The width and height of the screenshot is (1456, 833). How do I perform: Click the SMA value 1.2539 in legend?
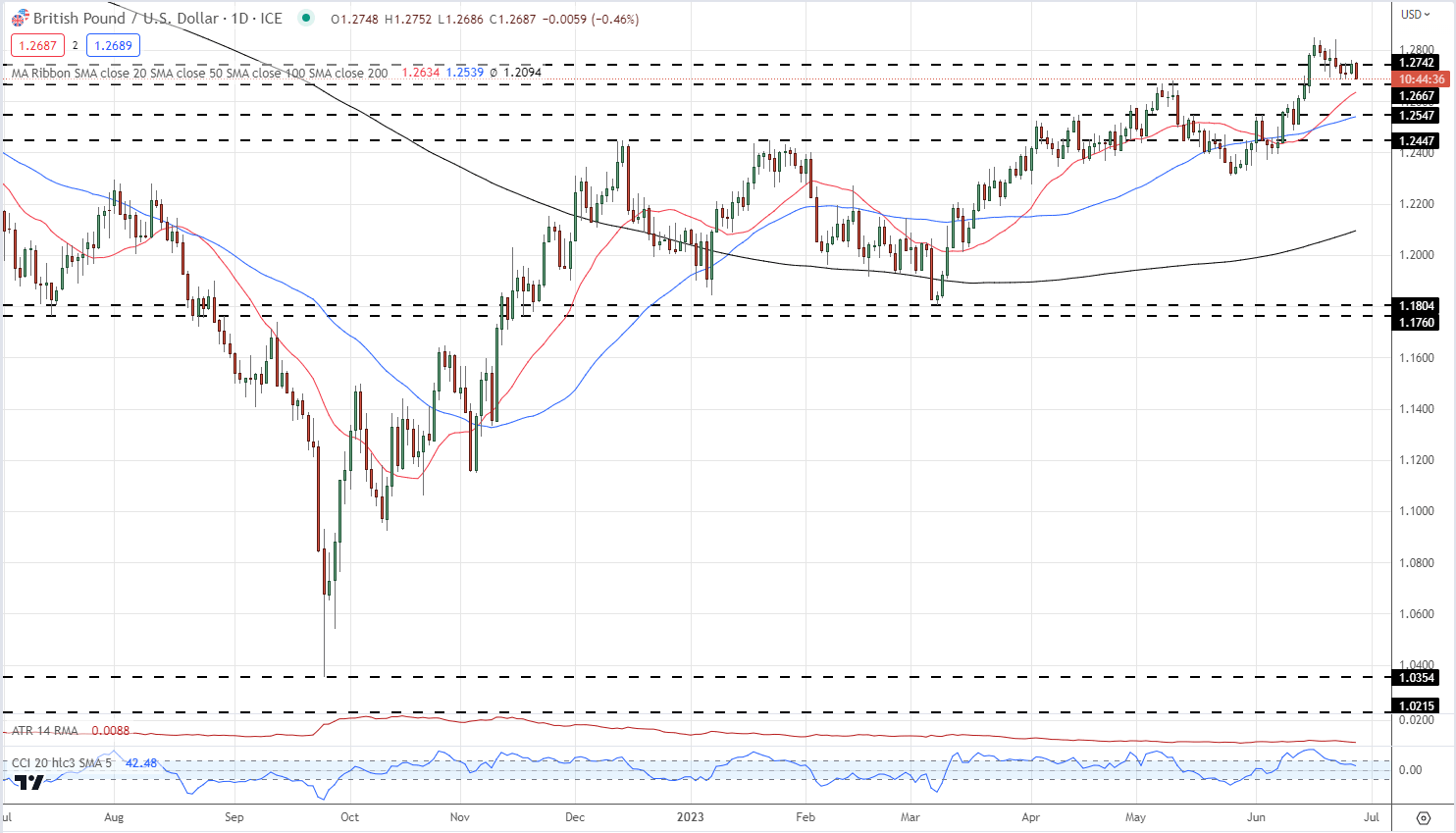[464, 73]
